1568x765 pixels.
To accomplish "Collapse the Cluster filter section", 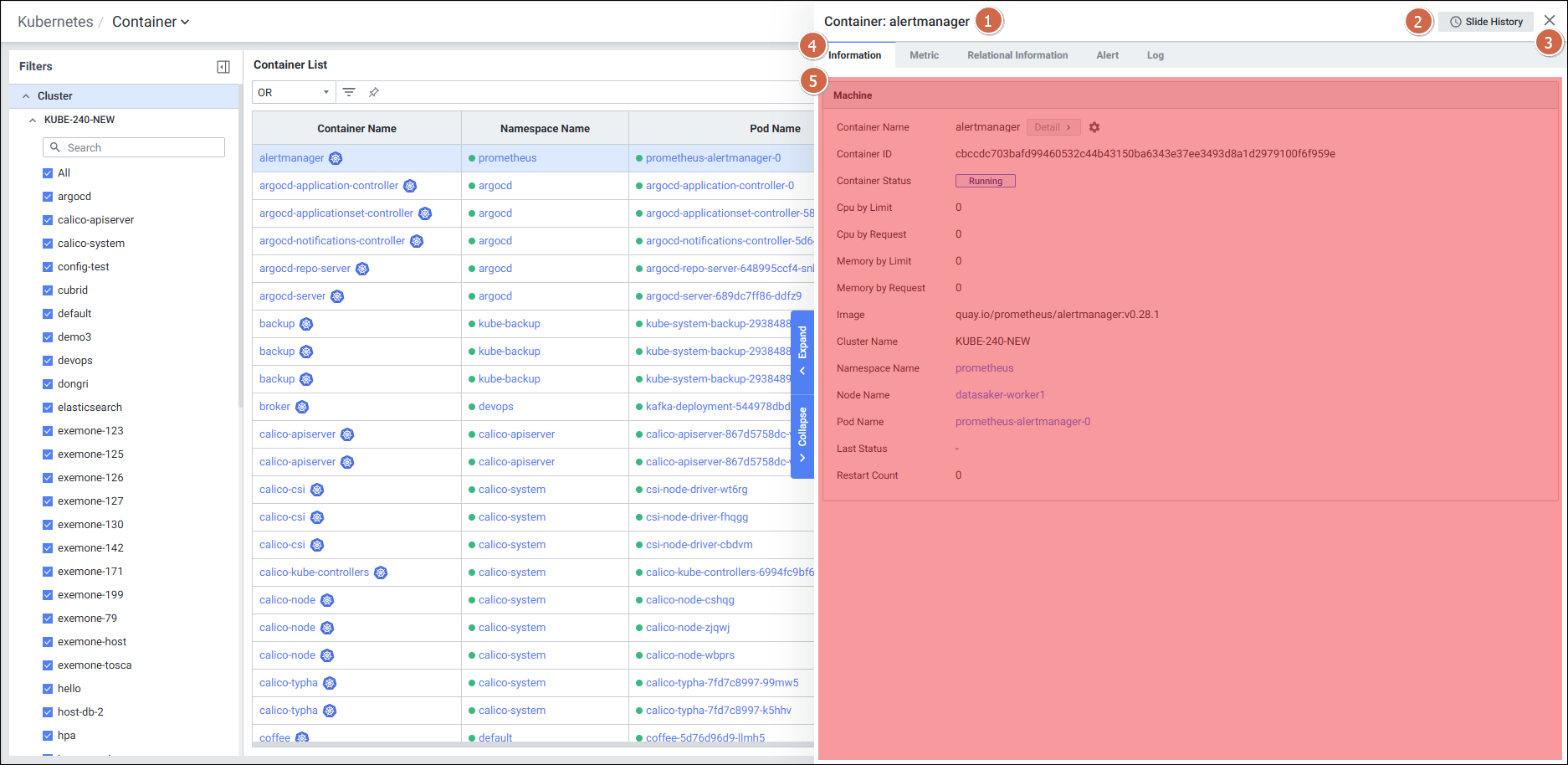I will pyautogui.click(x=26, y=96).
